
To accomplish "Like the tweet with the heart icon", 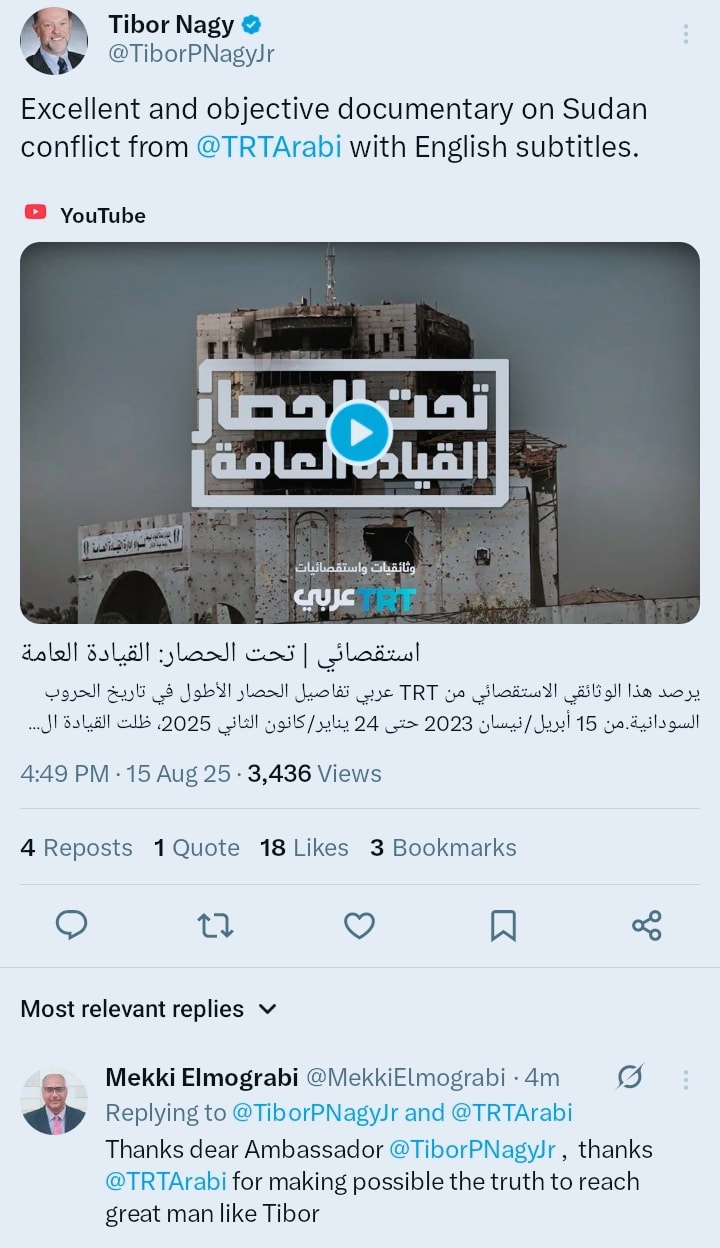I will tap(359, 925).
